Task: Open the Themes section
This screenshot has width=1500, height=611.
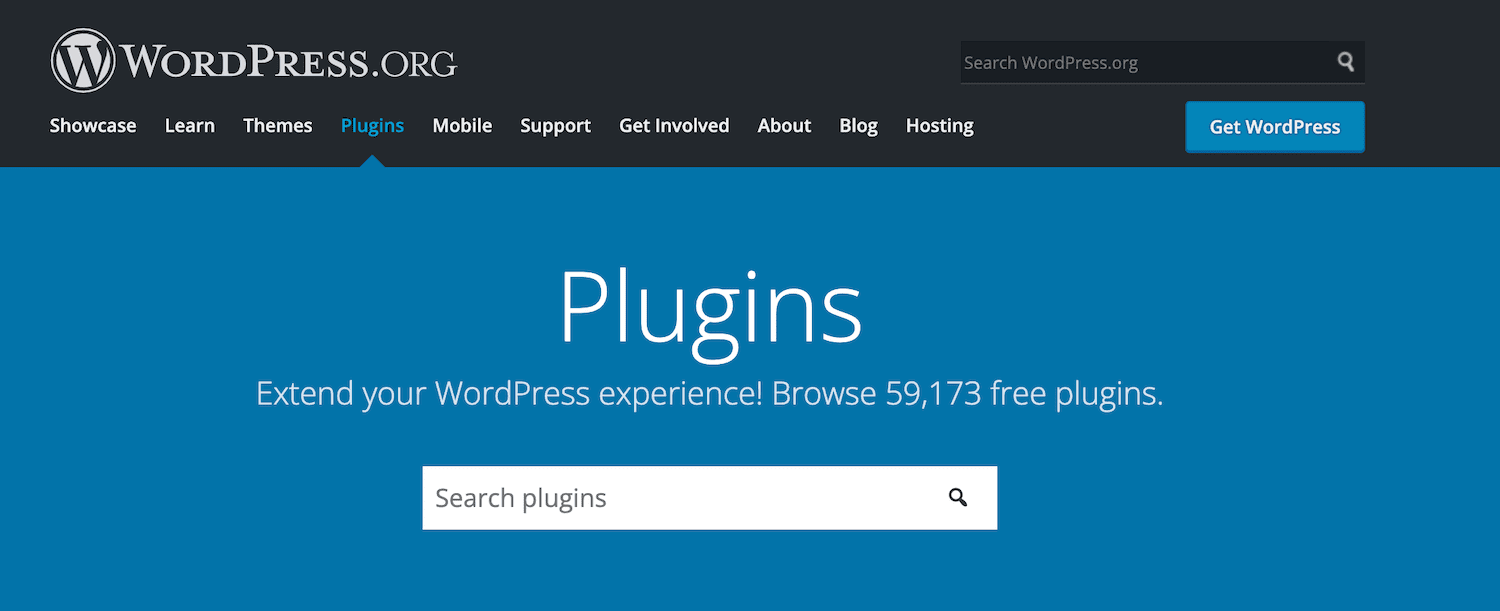Action: click(x=277, y=125)
